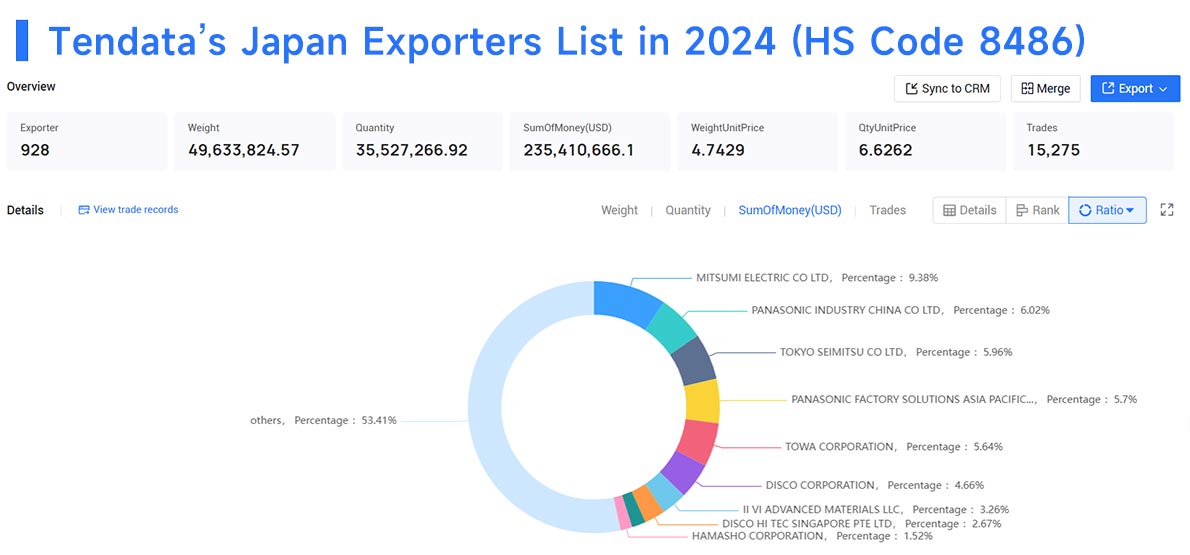Click II VI ADVANCED MATERIALS LLC label
Screen dimensions: 1190x555
coord(876,509)
